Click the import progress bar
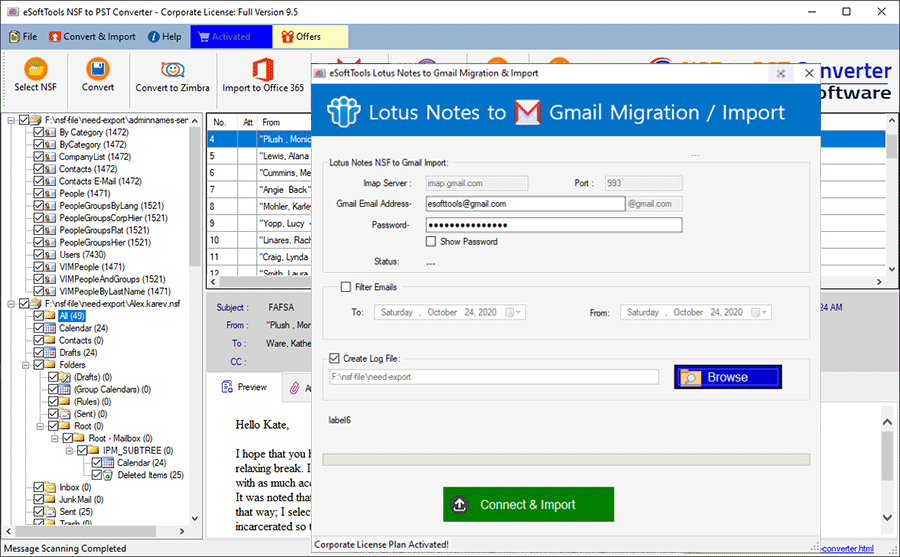 click(x=566, y=460)
